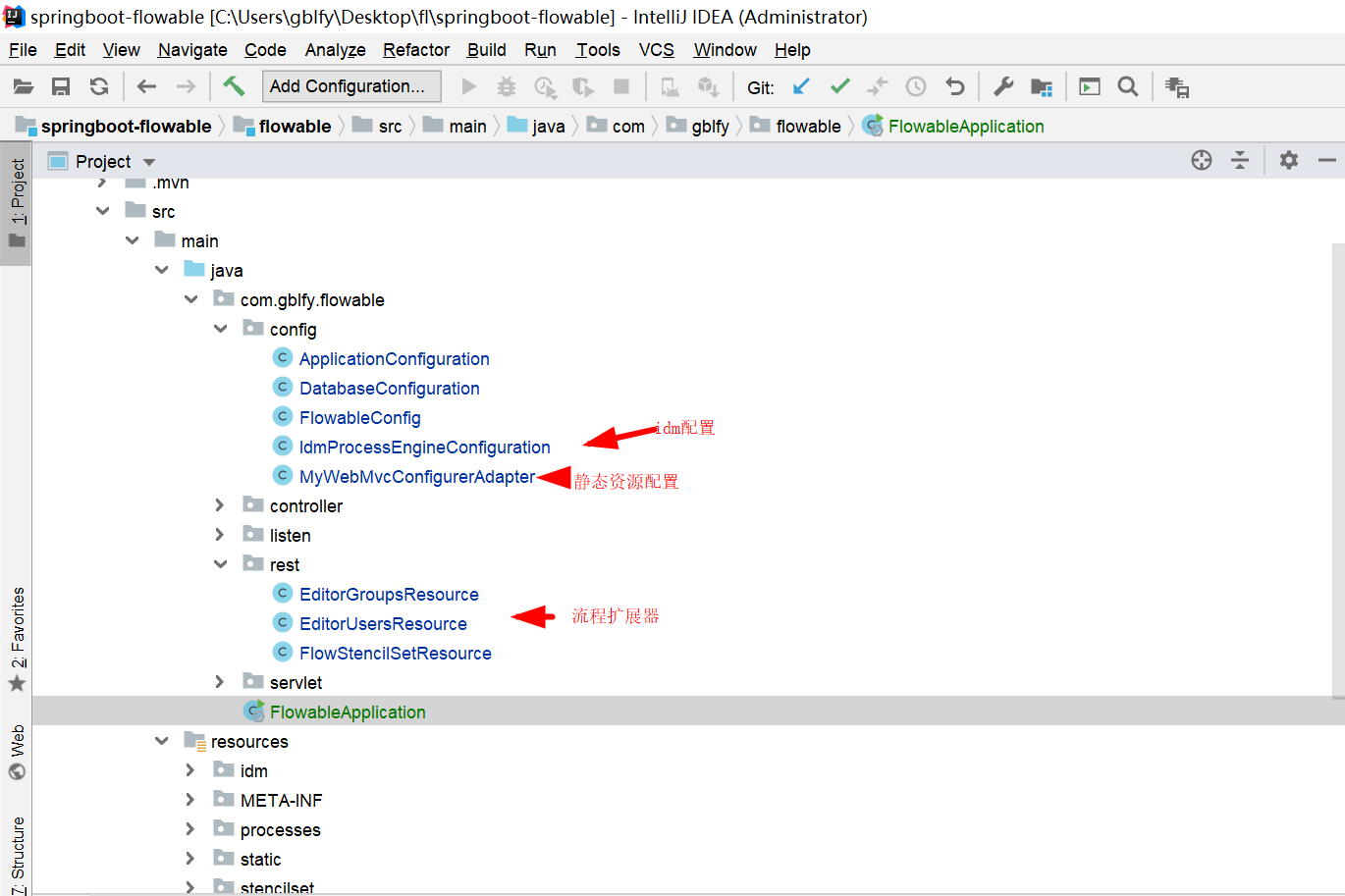
Task: Expand the idm resources folder
Action: pyautogui.click(x=190, y=770)
